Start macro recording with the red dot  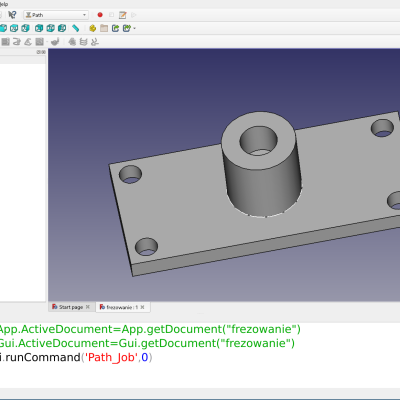point(100,15)
